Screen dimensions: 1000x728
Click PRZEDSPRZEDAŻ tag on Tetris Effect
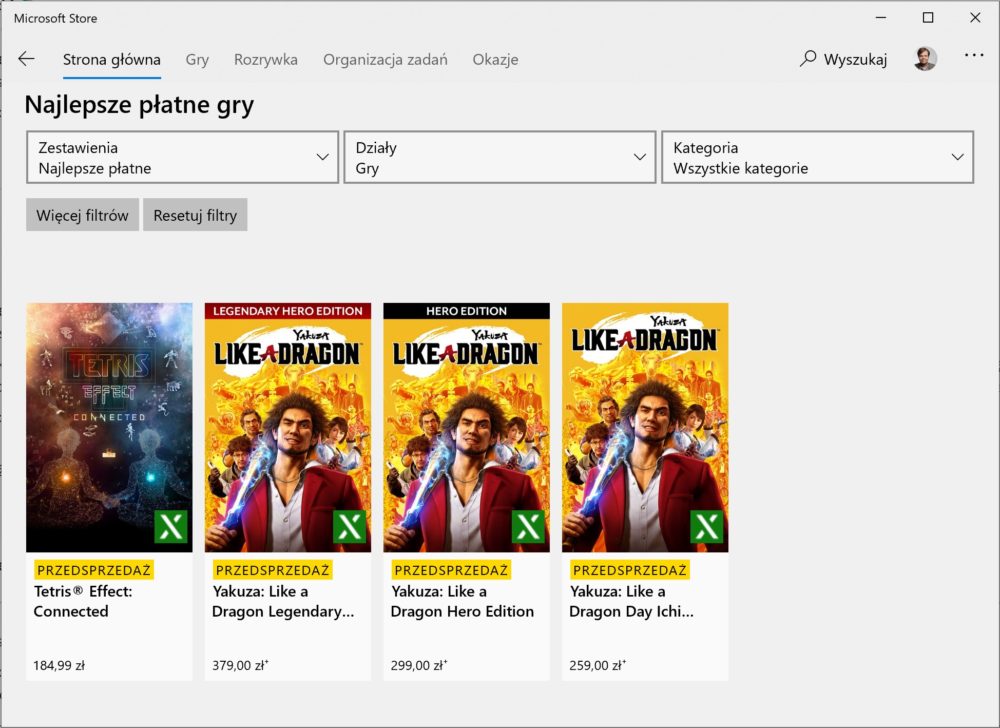pos(94,570)
